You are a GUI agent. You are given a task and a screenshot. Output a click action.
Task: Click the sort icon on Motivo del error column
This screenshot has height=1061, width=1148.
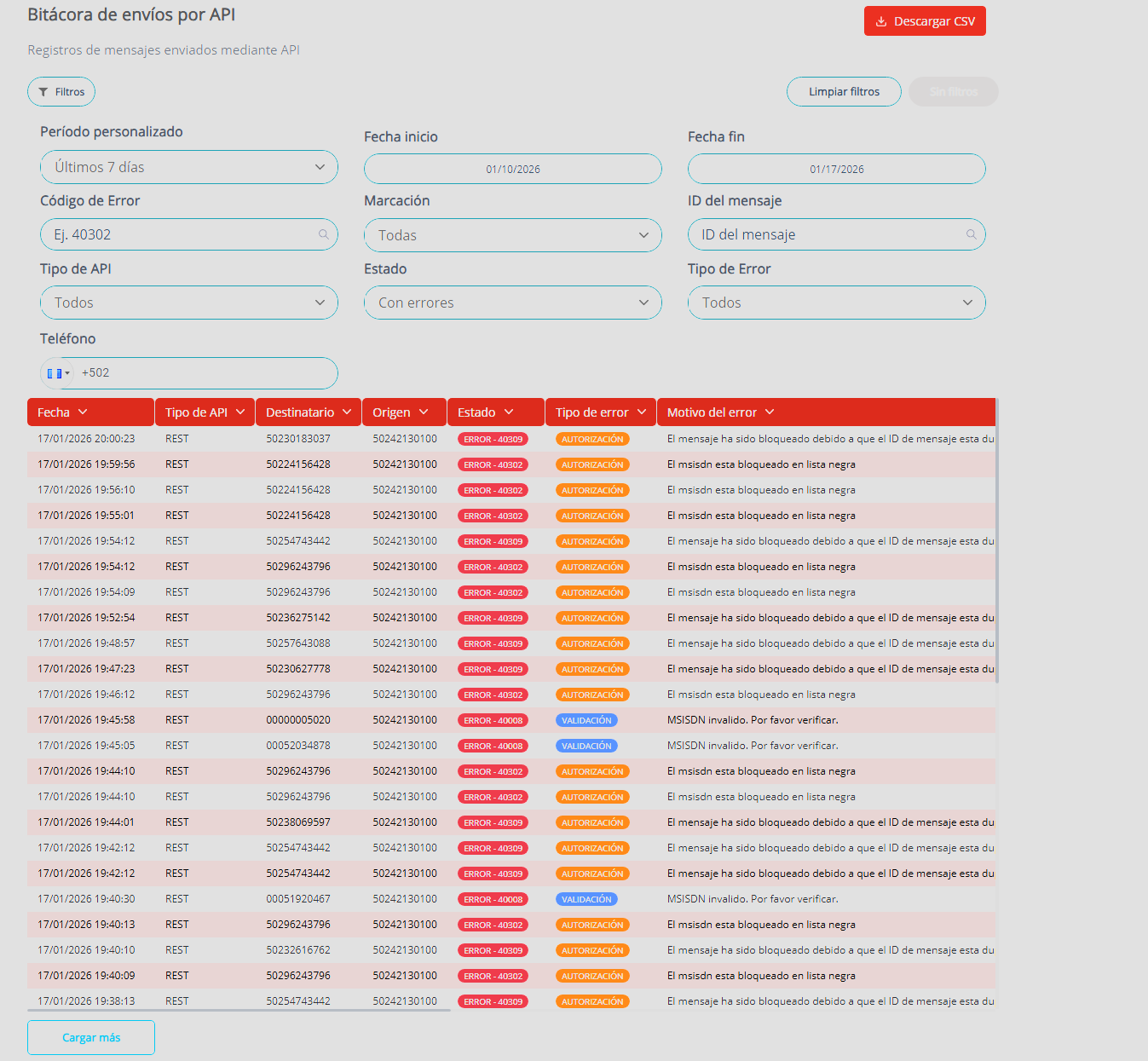click(x=769, y=412)
